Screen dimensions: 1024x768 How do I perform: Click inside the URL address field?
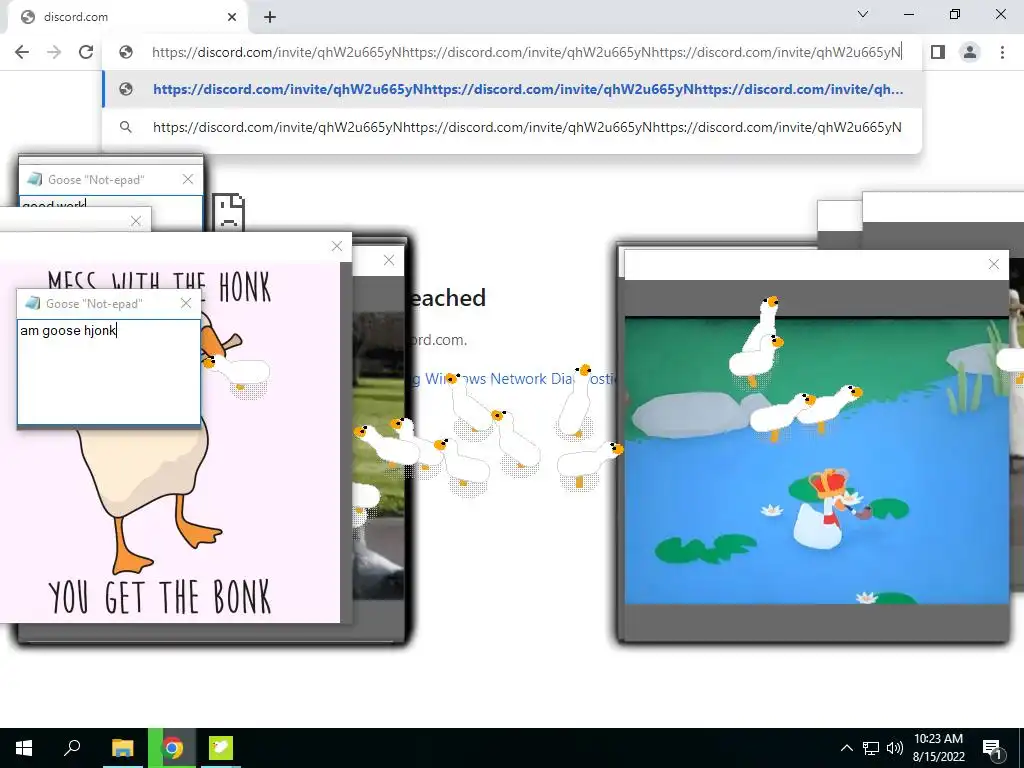pos(526,52)
